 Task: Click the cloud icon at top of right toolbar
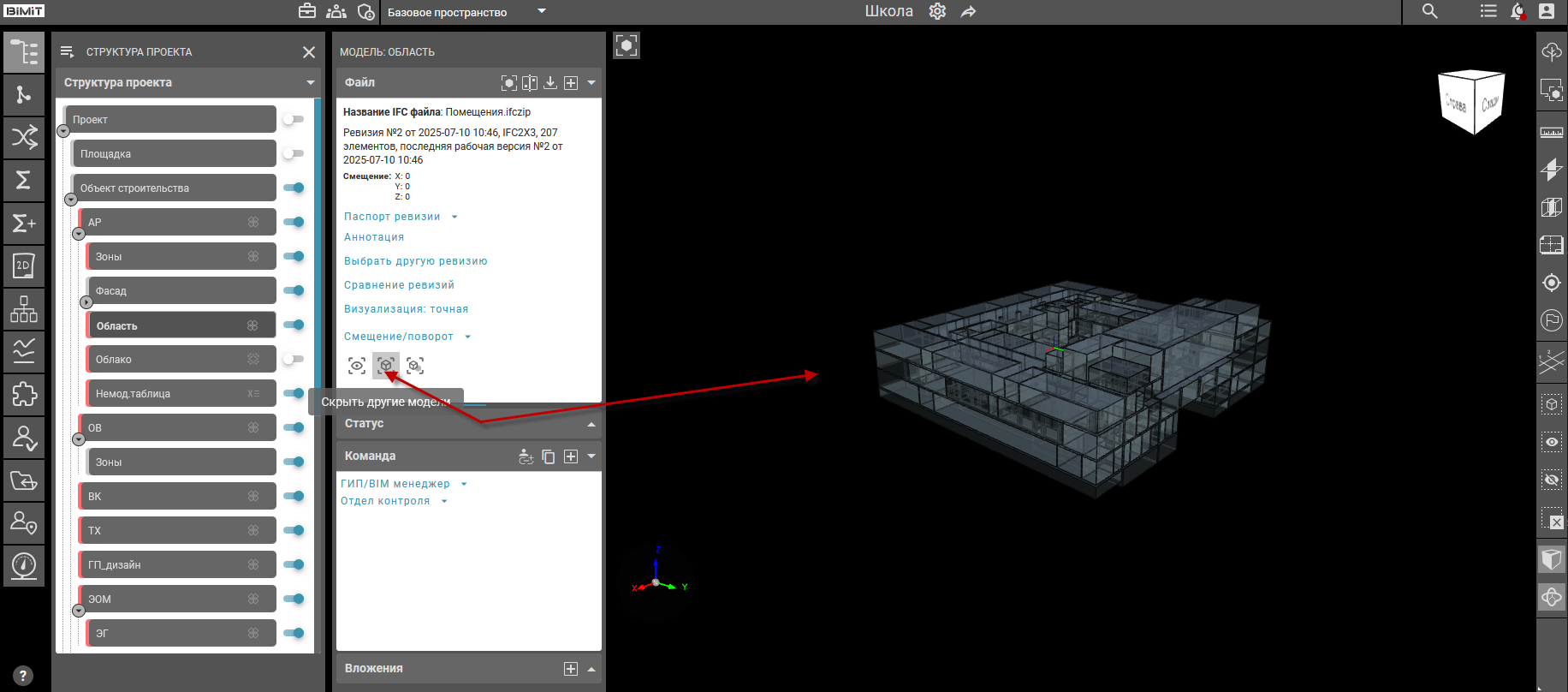(1552, 52)
